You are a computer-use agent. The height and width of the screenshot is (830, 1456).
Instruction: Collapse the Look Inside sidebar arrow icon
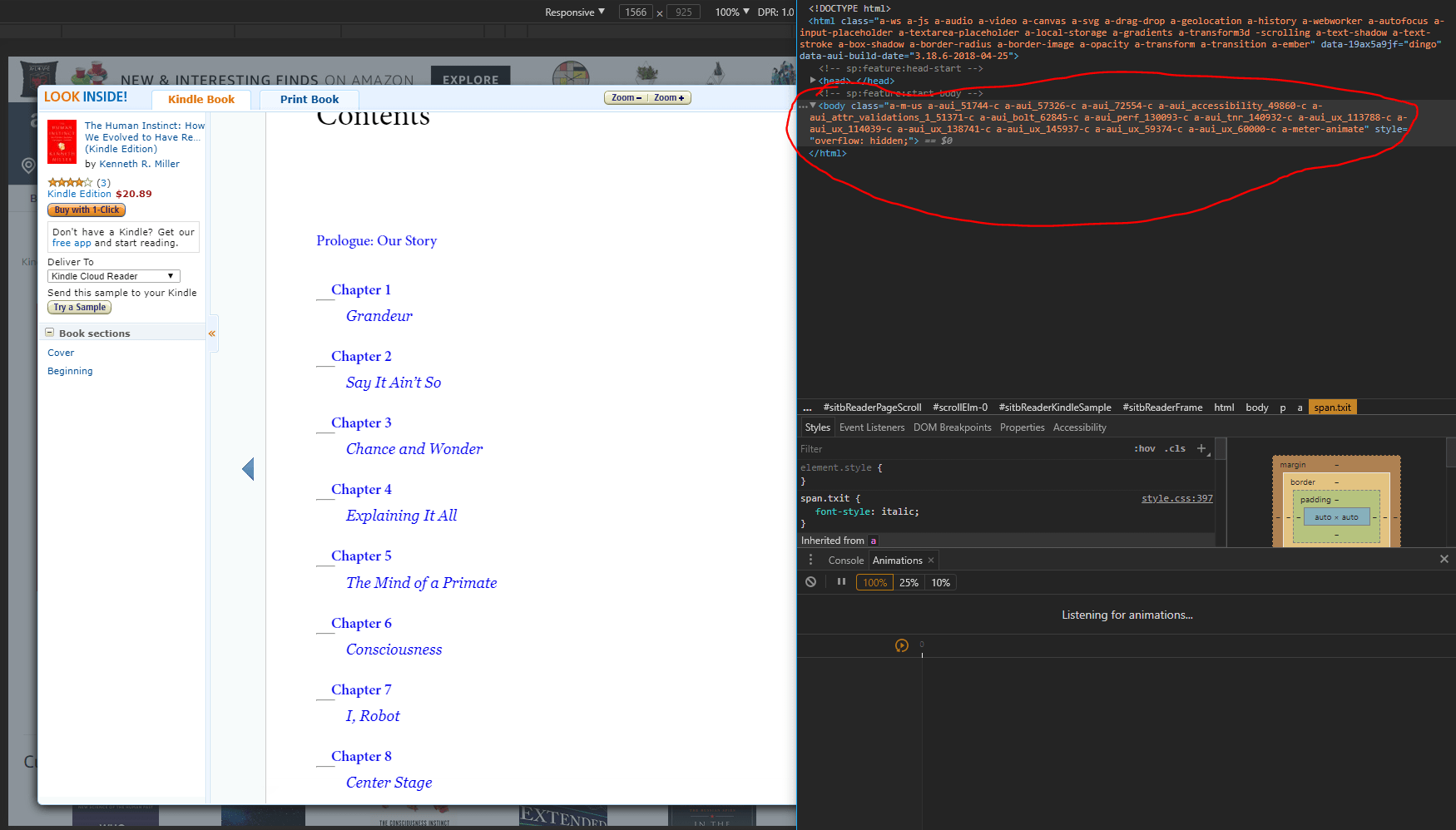212,333
